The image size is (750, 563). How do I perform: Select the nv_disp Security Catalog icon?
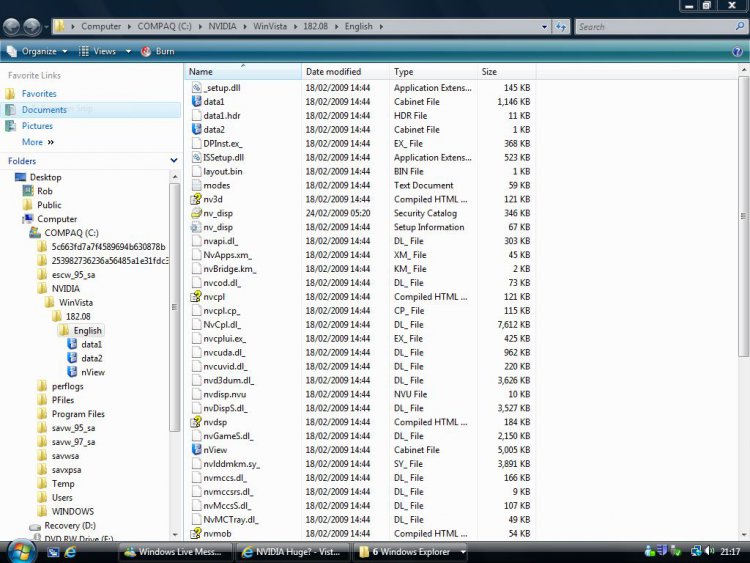196,213
